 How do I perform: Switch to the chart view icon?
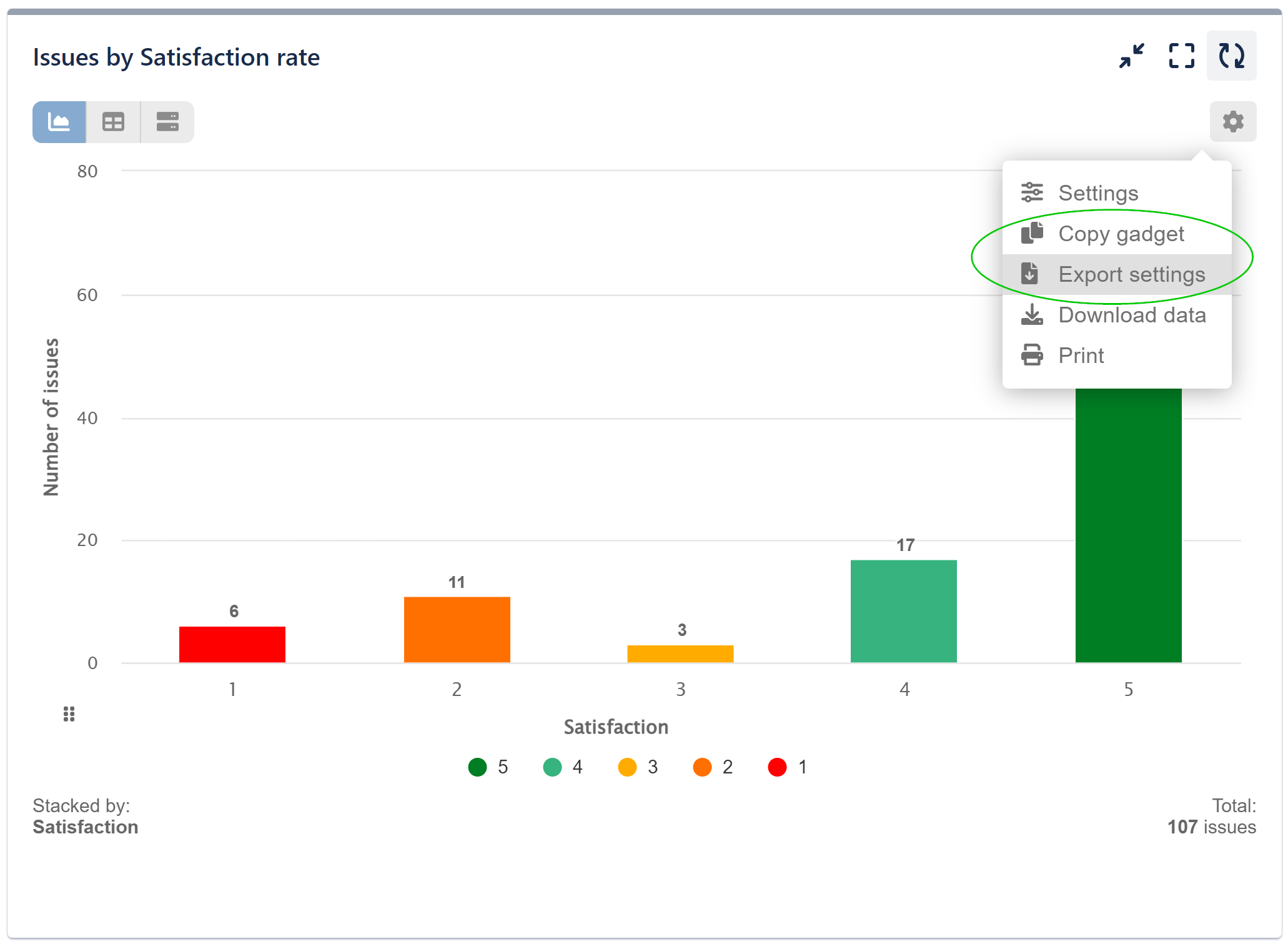59,121
